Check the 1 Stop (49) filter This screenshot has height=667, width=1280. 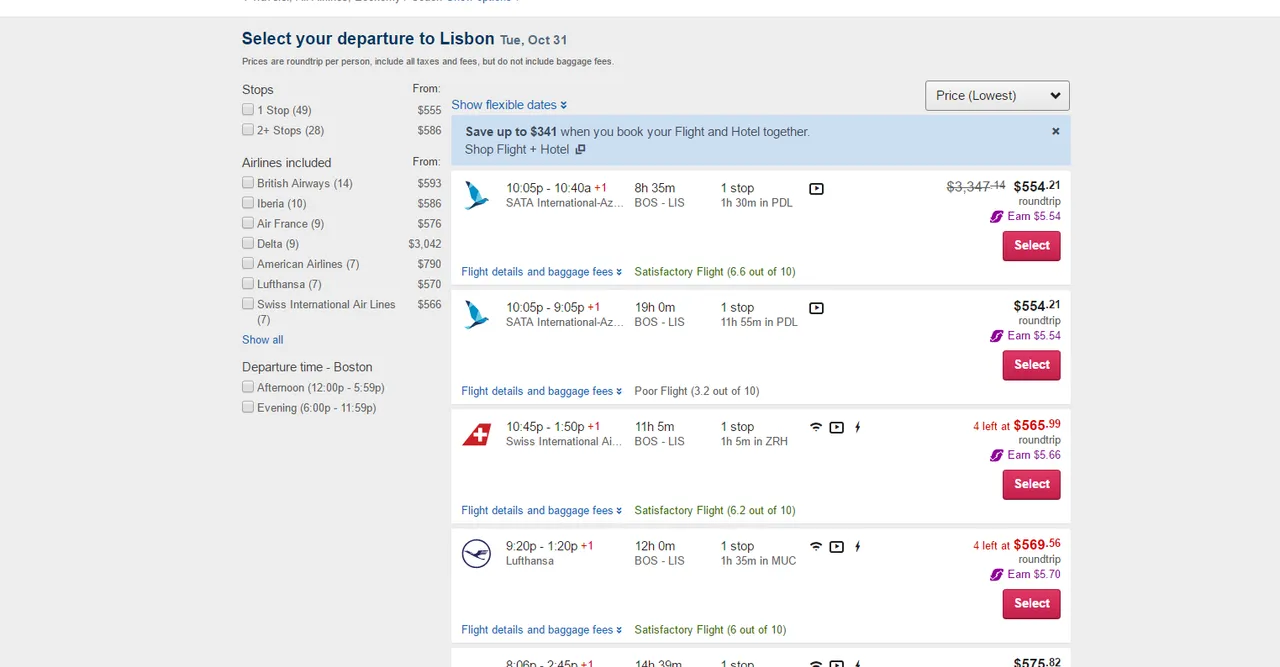coord(248,110)
